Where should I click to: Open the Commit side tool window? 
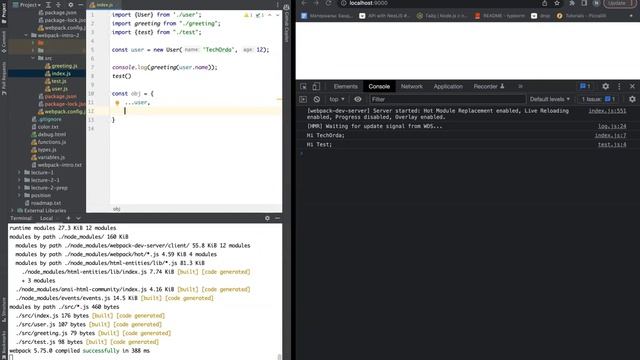4,42
